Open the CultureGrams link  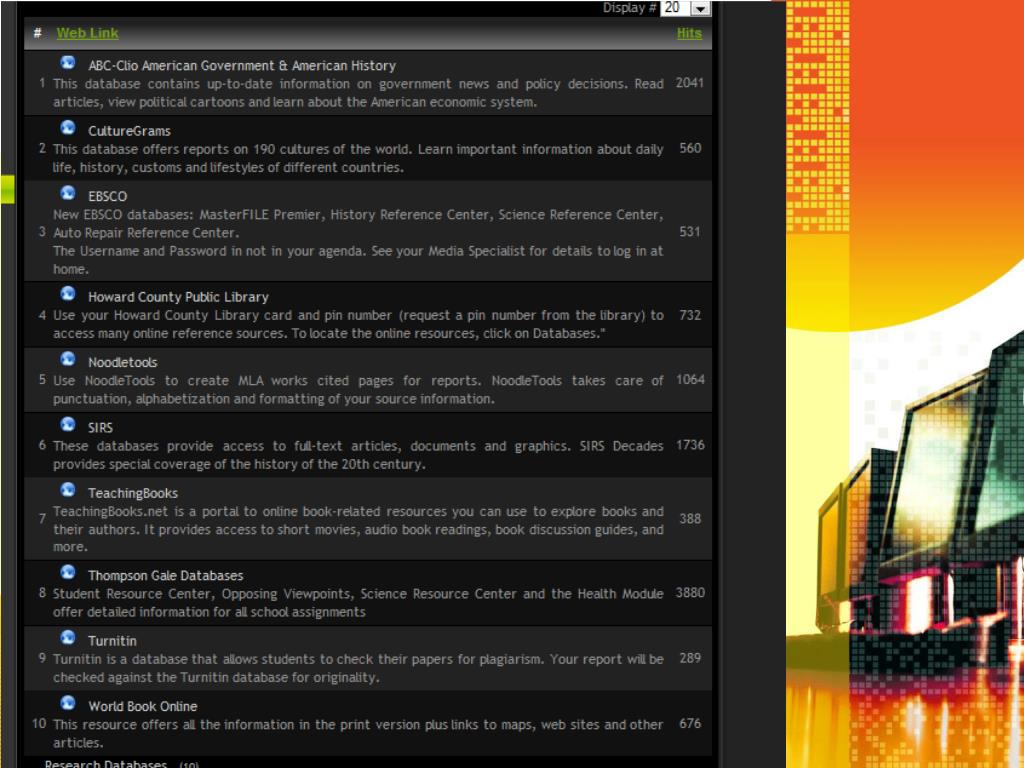tap(129, 131)
